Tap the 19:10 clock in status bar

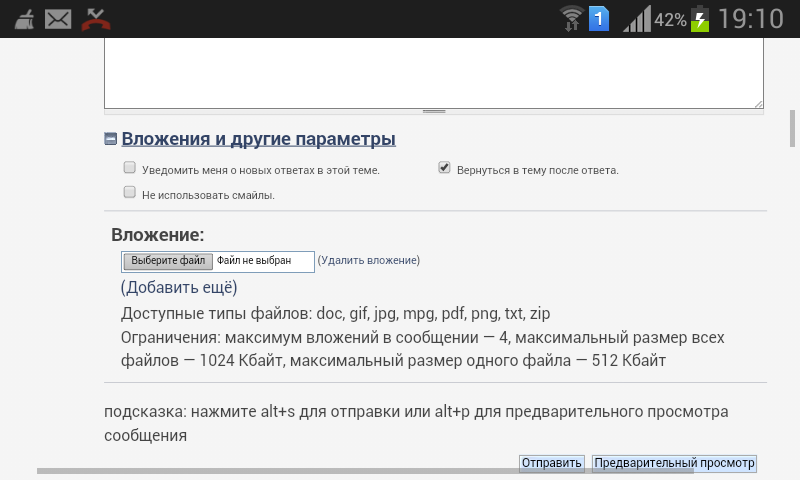point(751,19)
